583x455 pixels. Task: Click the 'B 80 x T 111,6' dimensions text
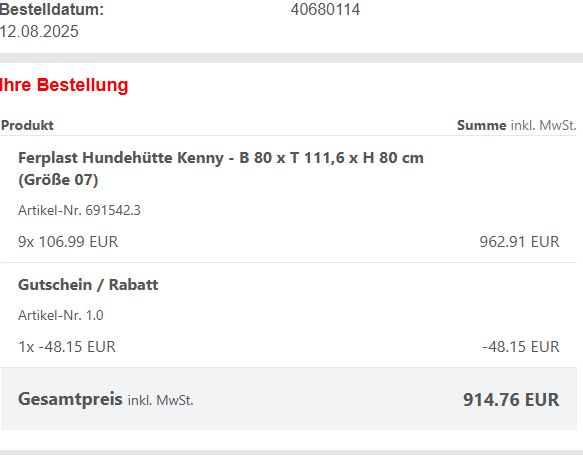(x=292, y=158)
